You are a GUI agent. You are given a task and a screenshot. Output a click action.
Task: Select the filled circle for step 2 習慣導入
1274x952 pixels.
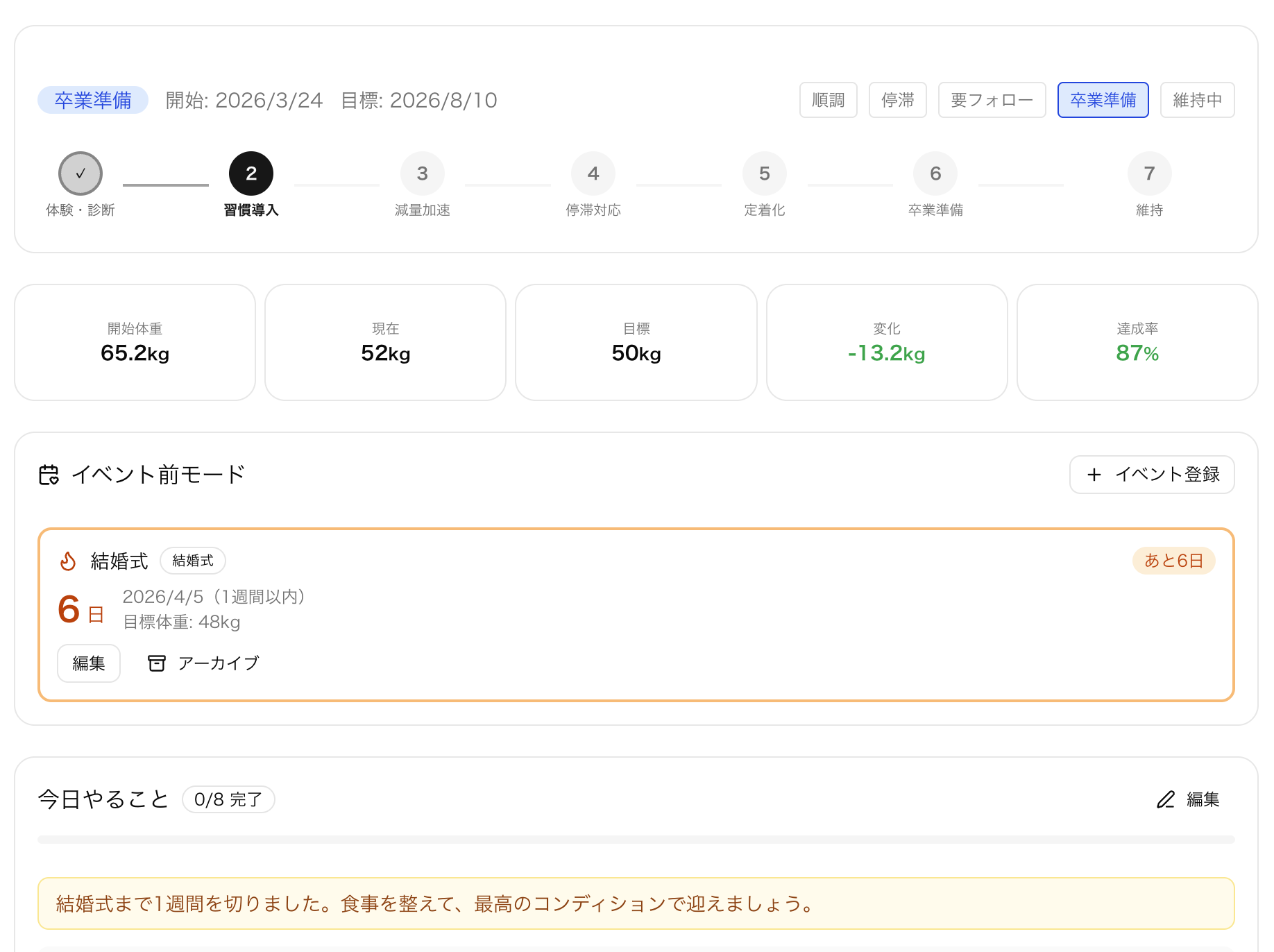pyautogui.click(x=250, y=173)
